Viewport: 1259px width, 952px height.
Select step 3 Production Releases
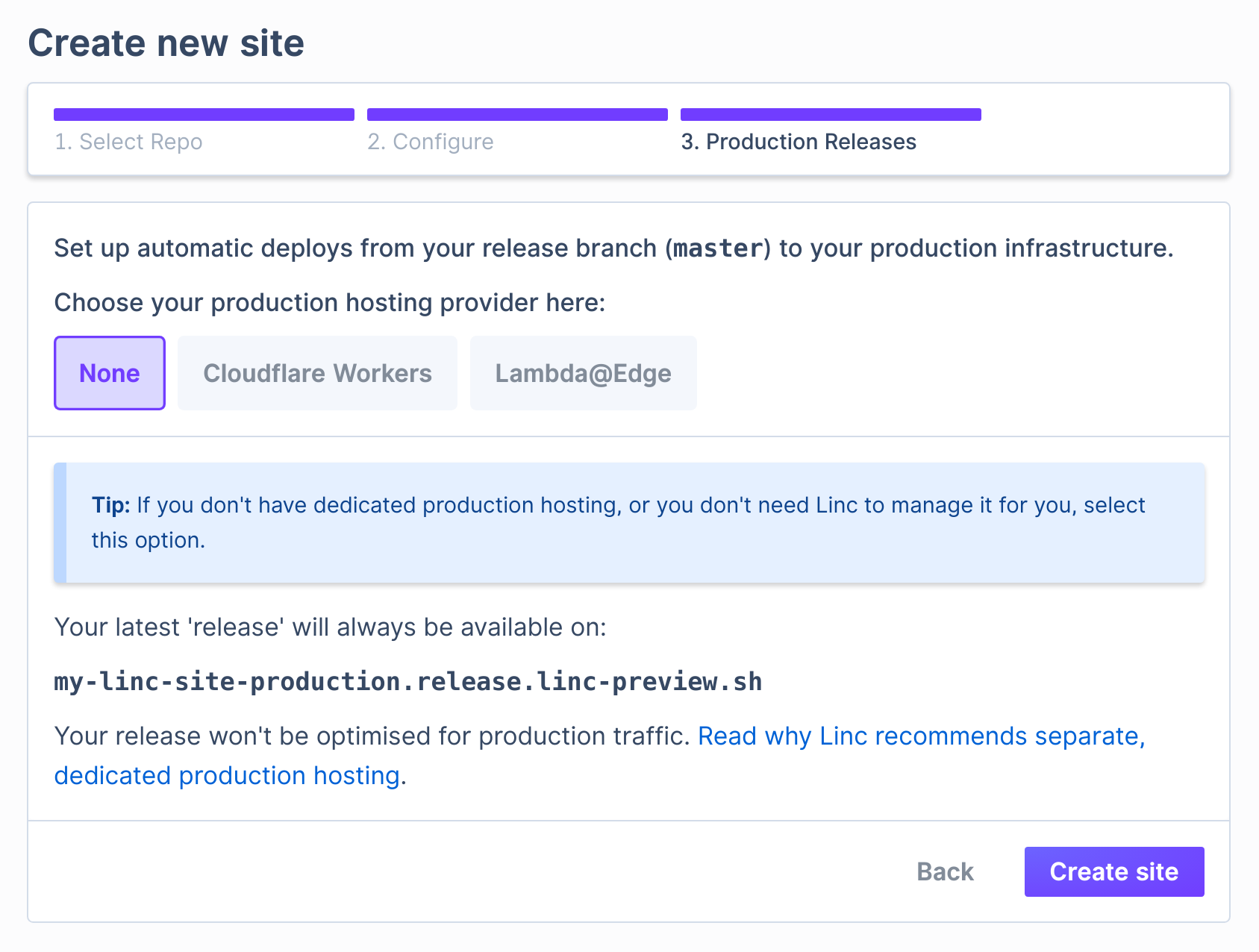[831, 131]
